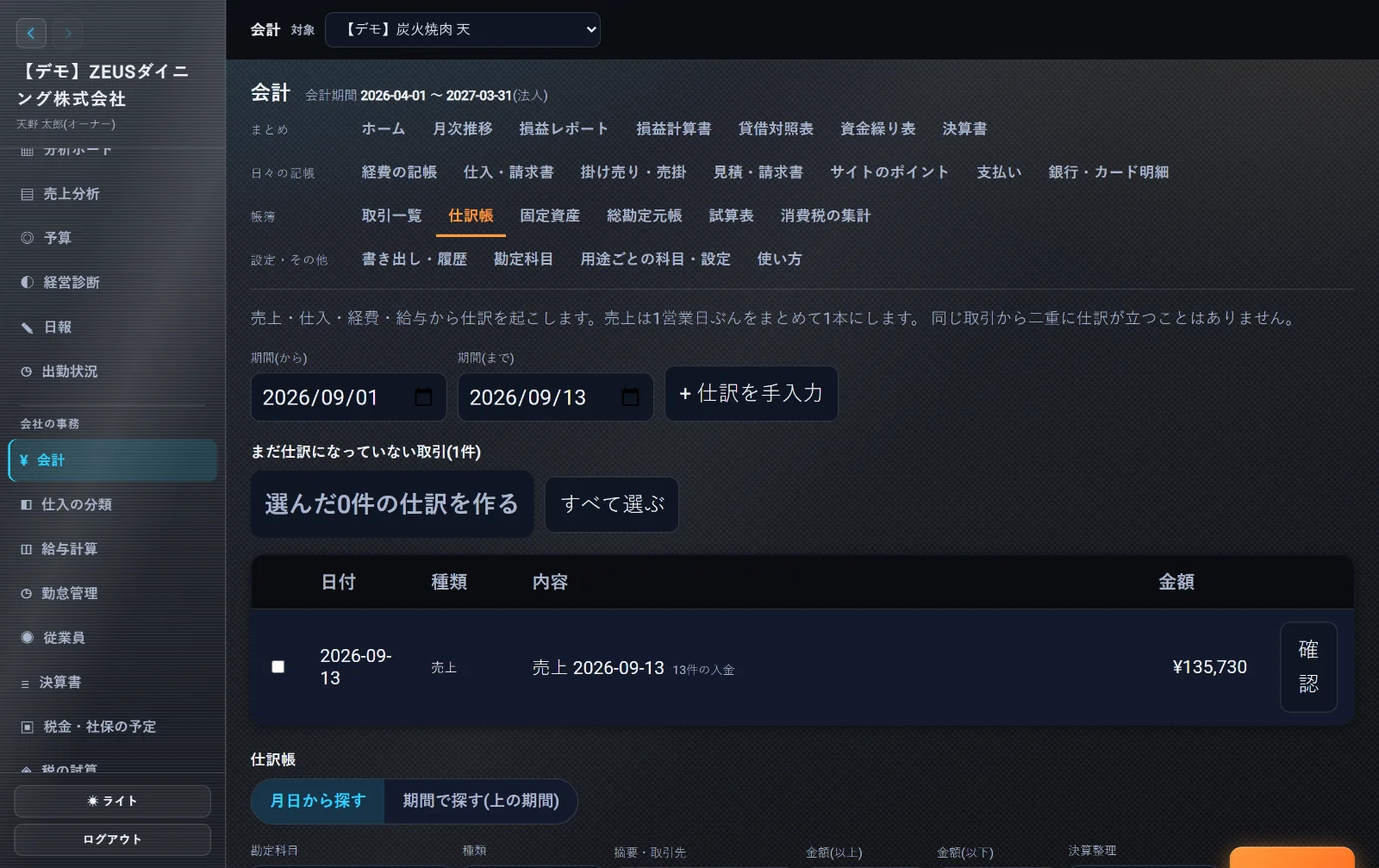Open 勤怠管理 in the sidebar
Viewport: 1379px width, 868px height.
112,593
